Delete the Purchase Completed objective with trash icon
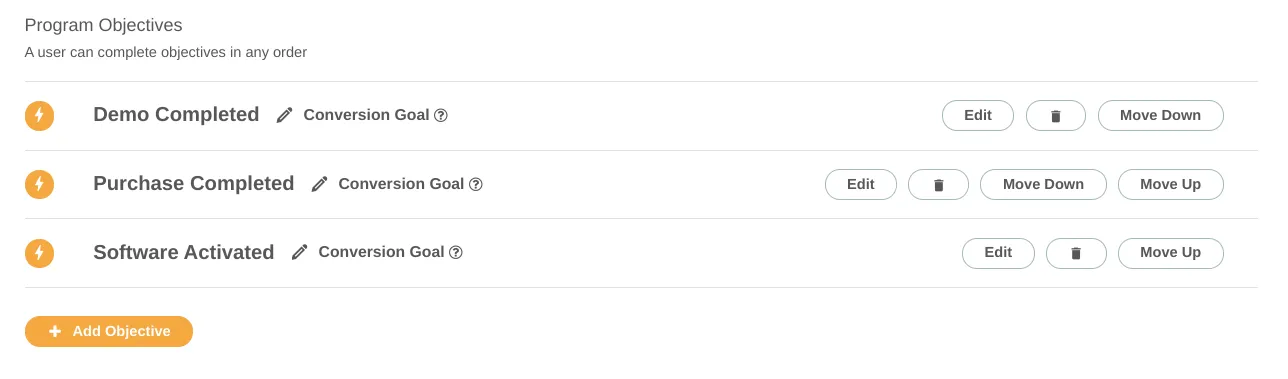The height and width of the screenshot is (379, 1288). 938,185
